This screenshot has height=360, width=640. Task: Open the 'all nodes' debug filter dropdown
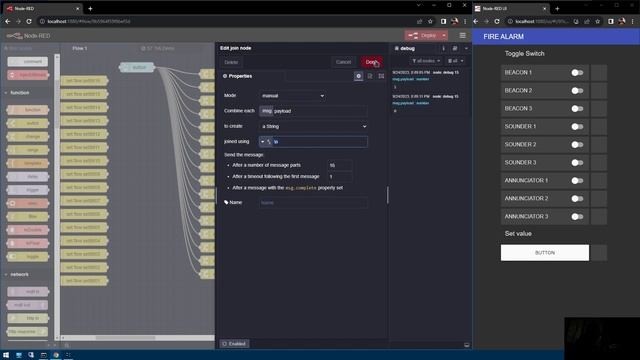pyautogui.click(x=426, y=61)
